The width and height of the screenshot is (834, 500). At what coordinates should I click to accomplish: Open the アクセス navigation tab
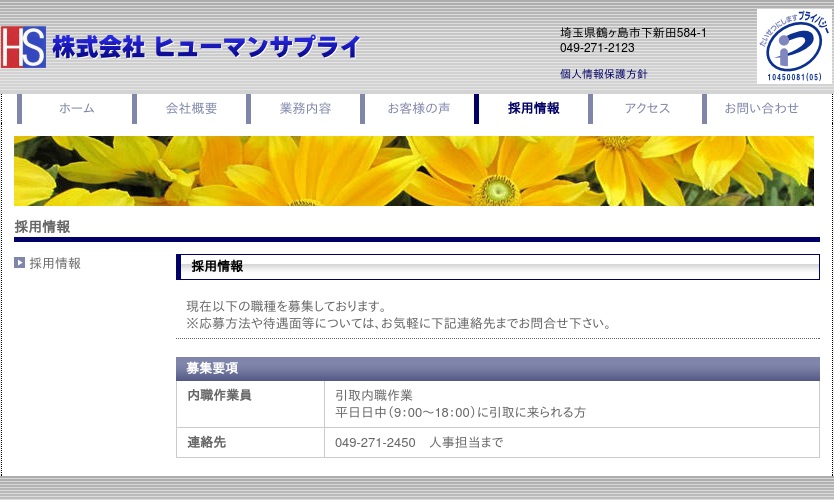pyautogui.click(x=647, y=109)
